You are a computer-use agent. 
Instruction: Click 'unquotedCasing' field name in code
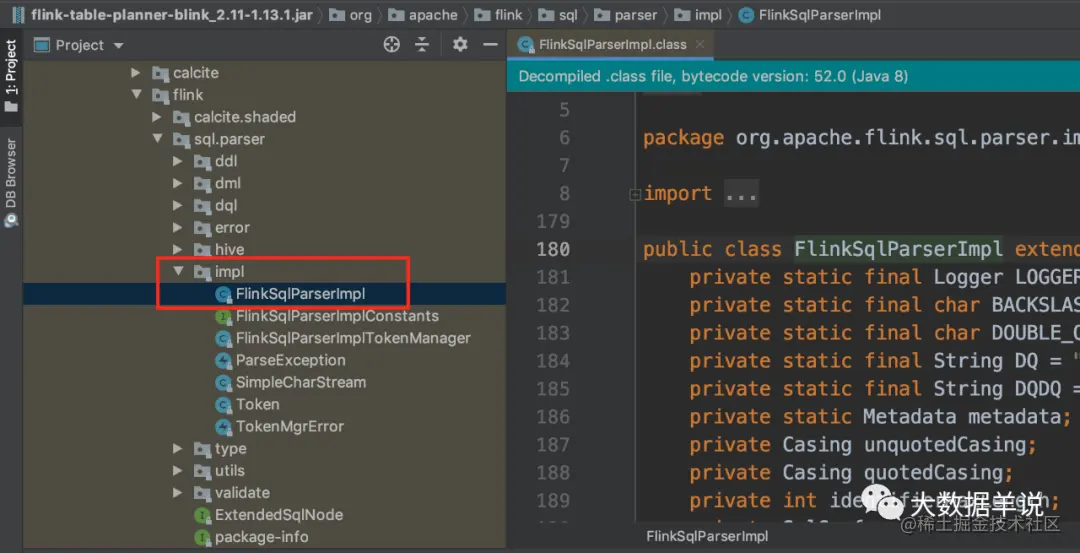click(945, 445)
